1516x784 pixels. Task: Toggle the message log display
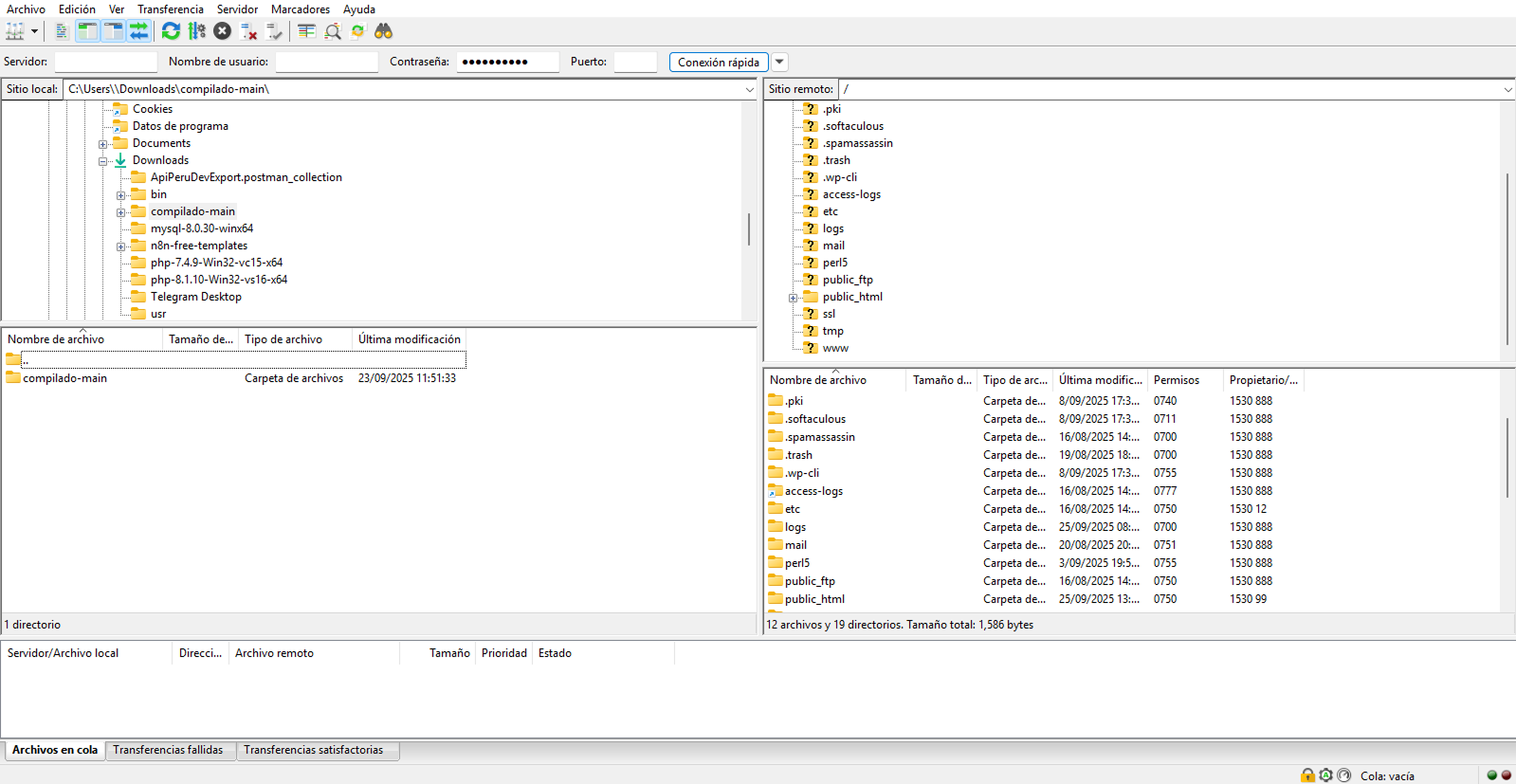(62, 31)
